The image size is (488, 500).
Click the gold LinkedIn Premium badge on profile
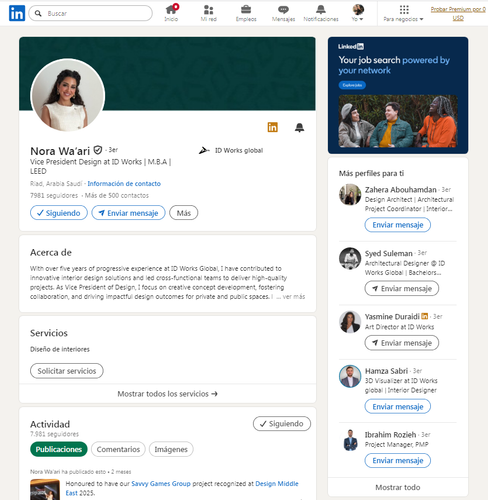coord(272,127)
